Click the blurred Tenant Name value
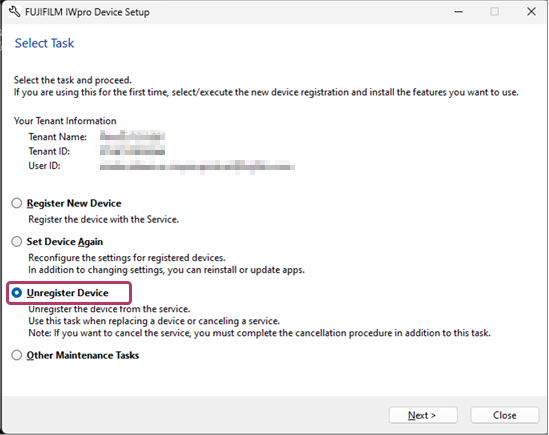The width and height of the screenshot is (549, 435). click(132, 136)
